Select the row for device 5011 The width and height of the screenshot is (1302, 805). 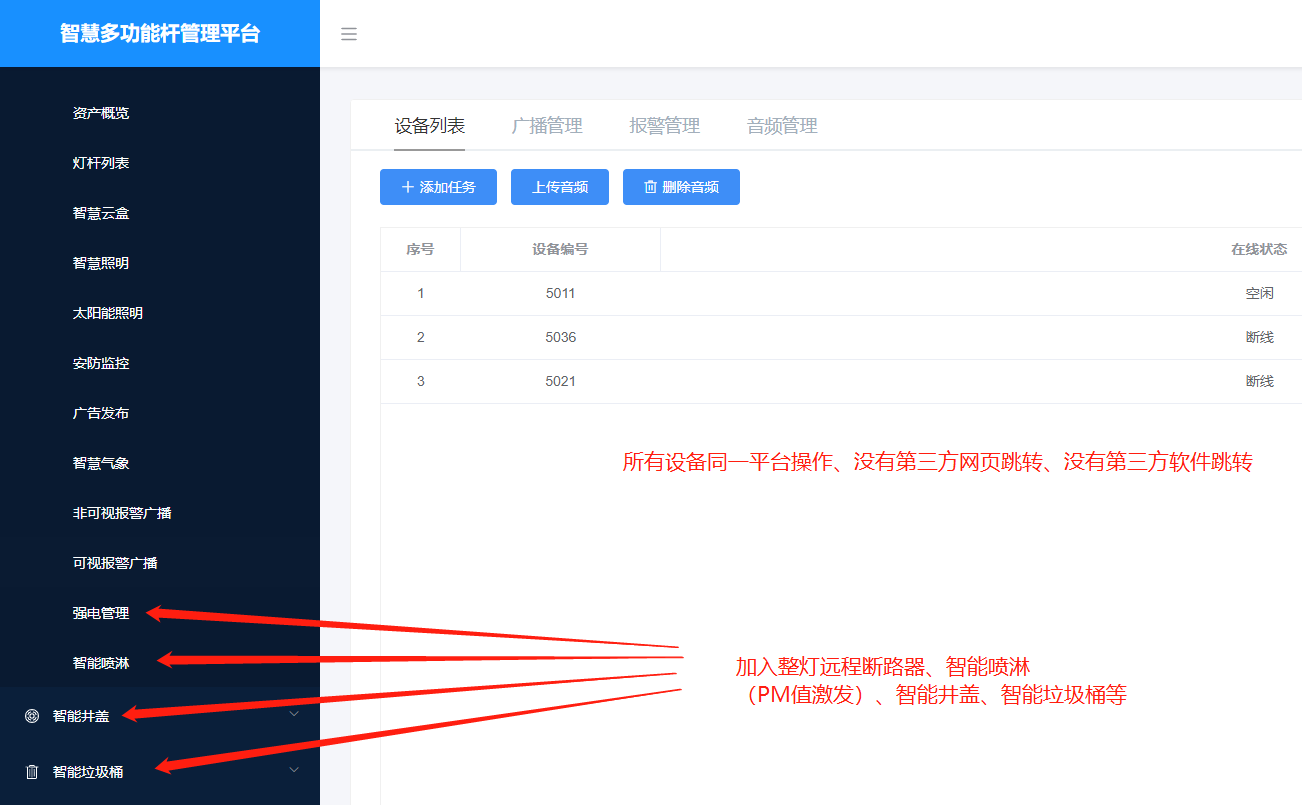tap(560, 293)
